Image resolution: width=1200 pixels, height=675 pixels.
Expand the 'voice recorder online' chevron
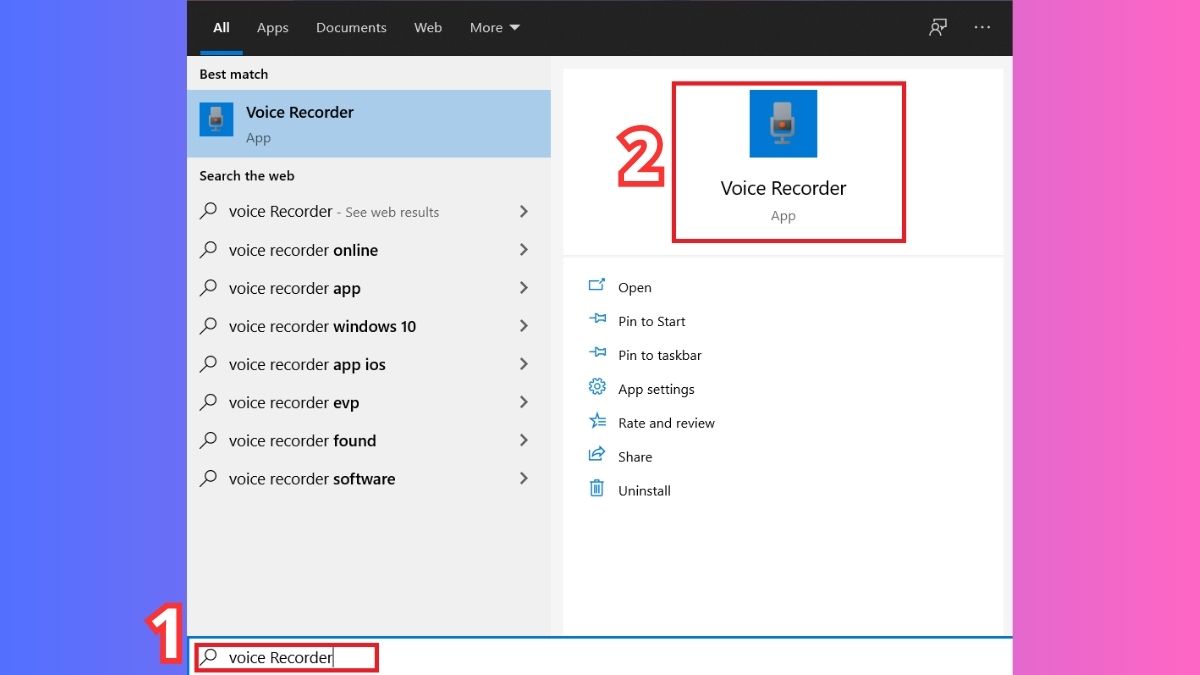pyautogui.click(x=524, y=250)
